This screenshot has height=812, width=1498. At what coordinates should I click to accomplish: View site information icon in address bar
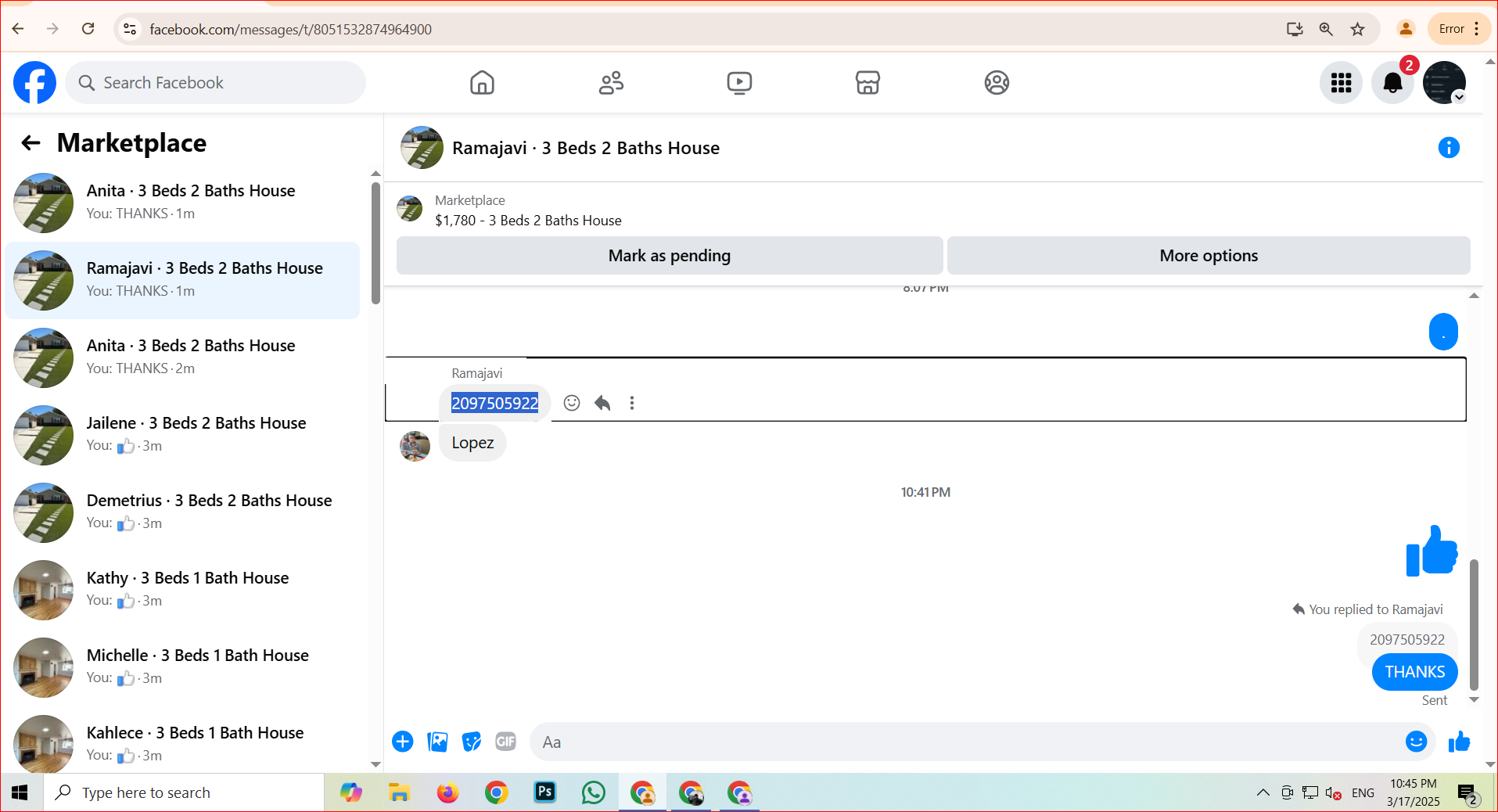click(130, 29)
